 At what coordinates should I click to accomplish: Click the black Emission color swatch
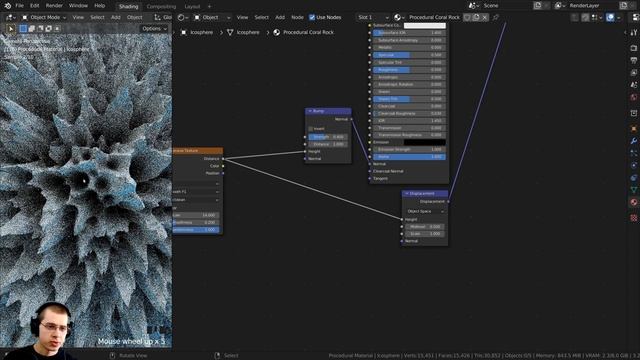coord(424,142)
